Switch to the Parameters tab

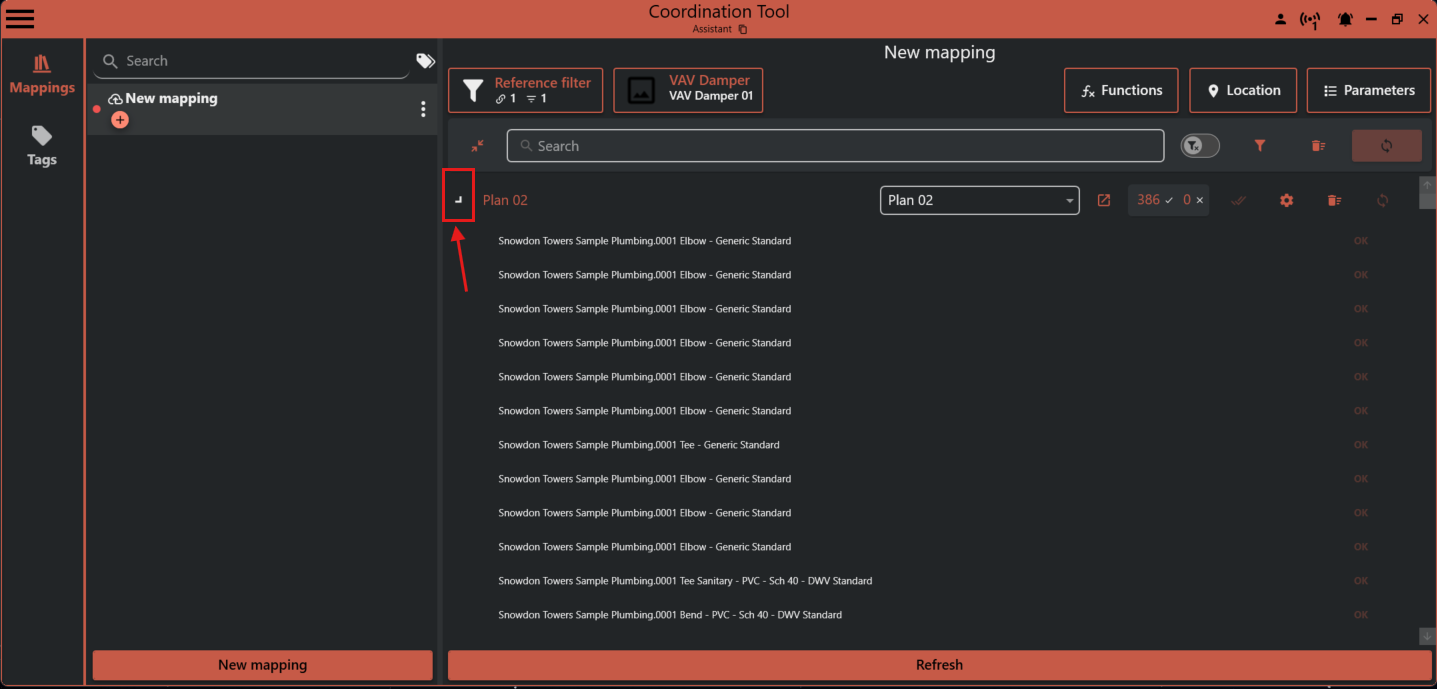pos(1368,90)
